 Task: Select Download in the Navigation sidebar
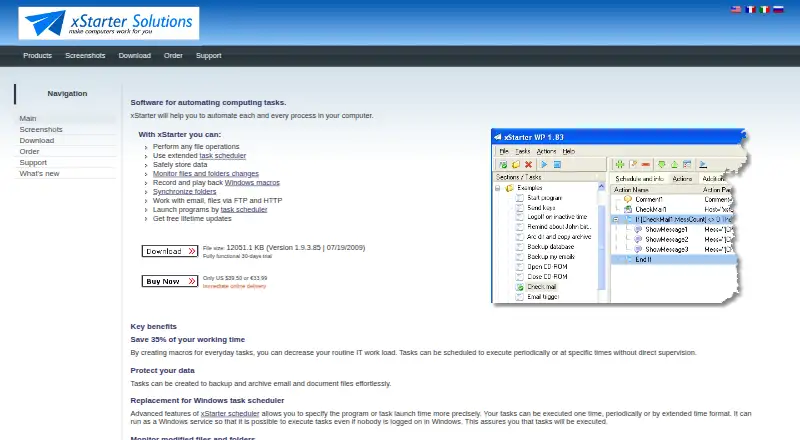[65, 140]
